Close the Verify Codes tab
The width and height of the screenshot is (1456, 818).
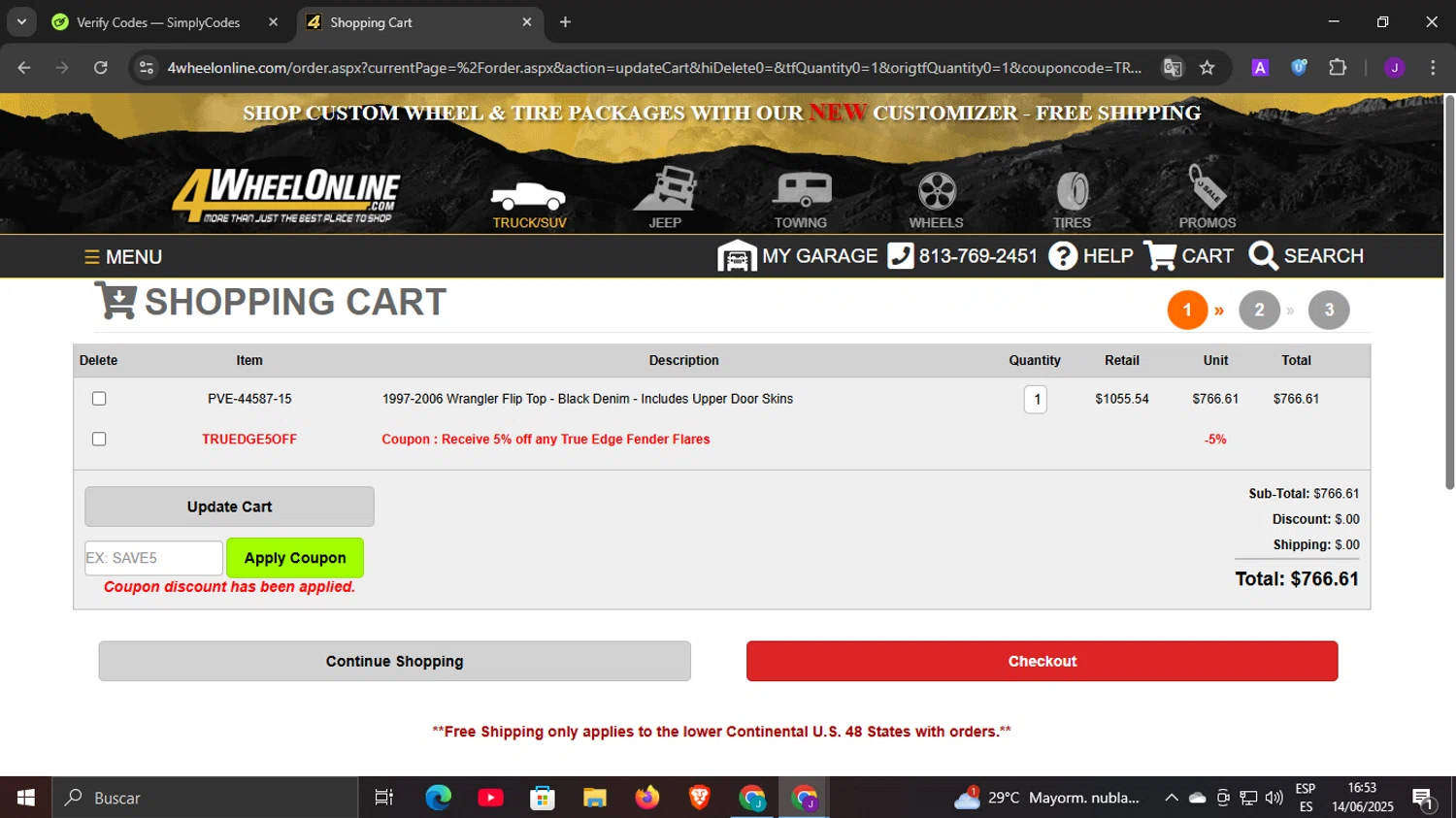coord(273,22)
